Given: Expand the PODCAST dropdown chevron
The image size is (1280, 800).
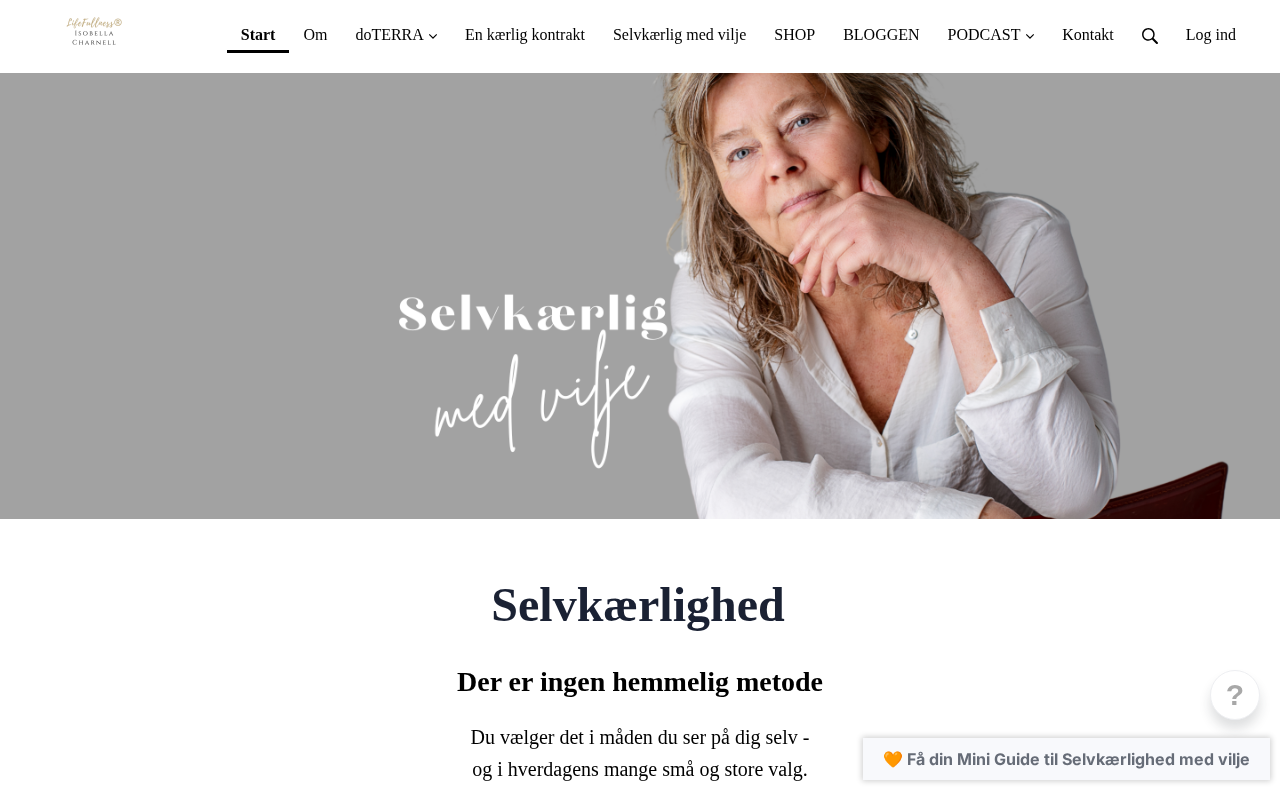Looking at the screenshot, I should (1030, 36).
